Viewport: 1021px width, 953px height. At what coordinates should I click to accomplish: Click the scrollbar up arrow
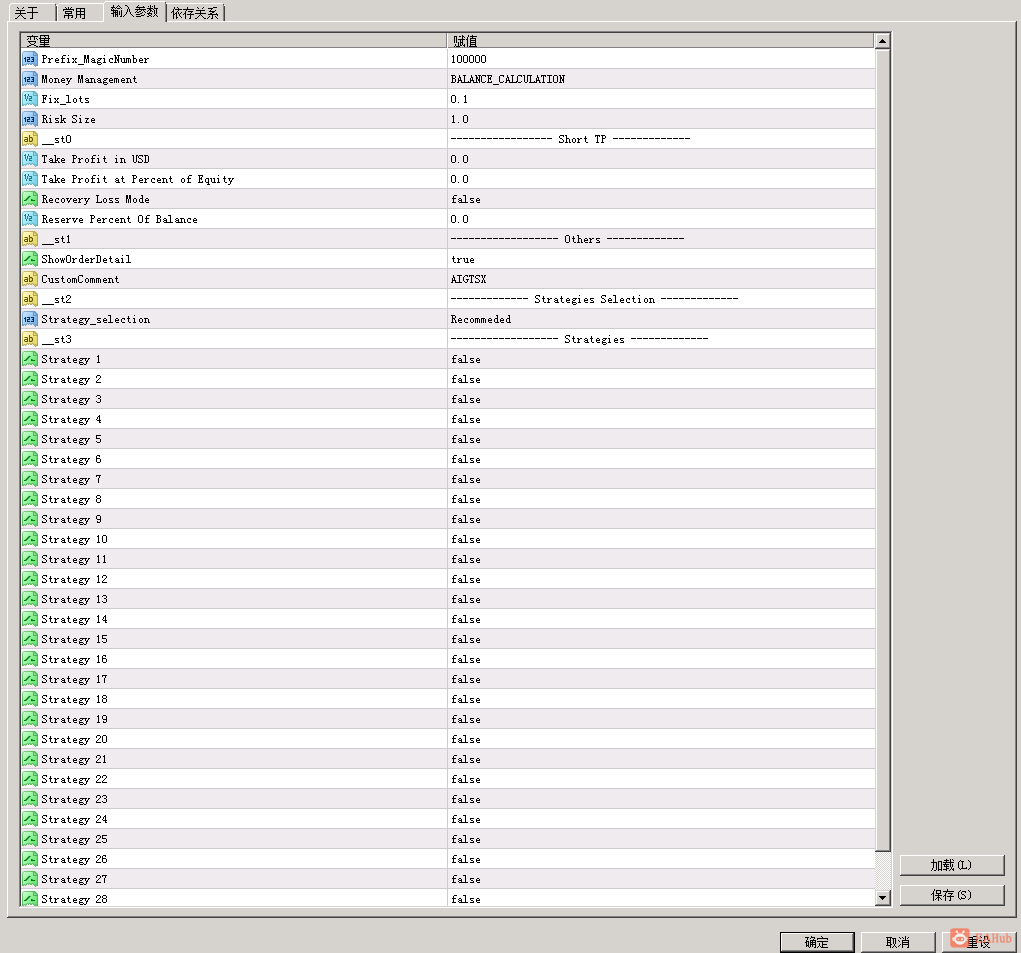(x=882, y=41)
